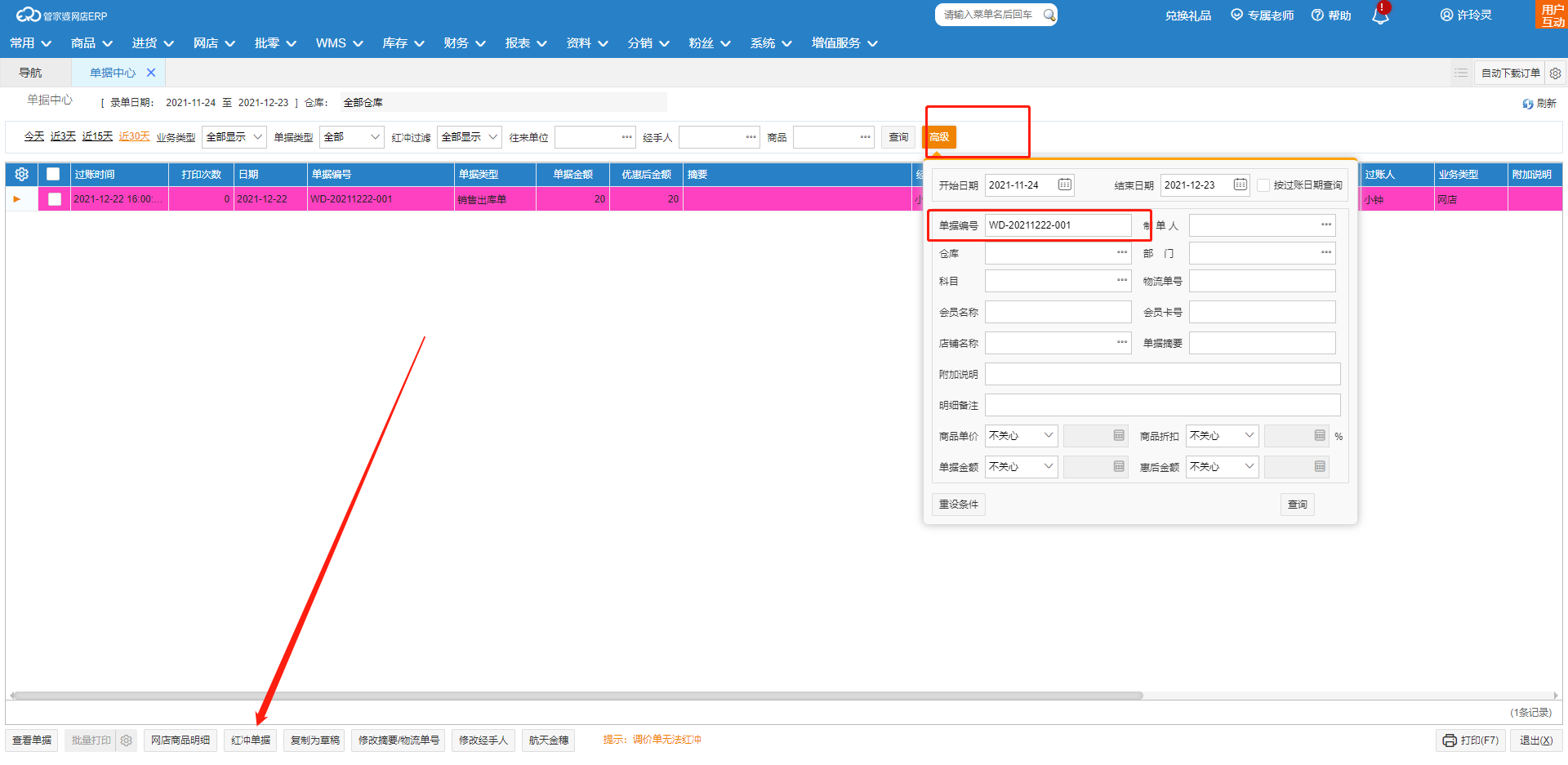
Task: Click the 附加说明 input field
Action: point(1163,374)
